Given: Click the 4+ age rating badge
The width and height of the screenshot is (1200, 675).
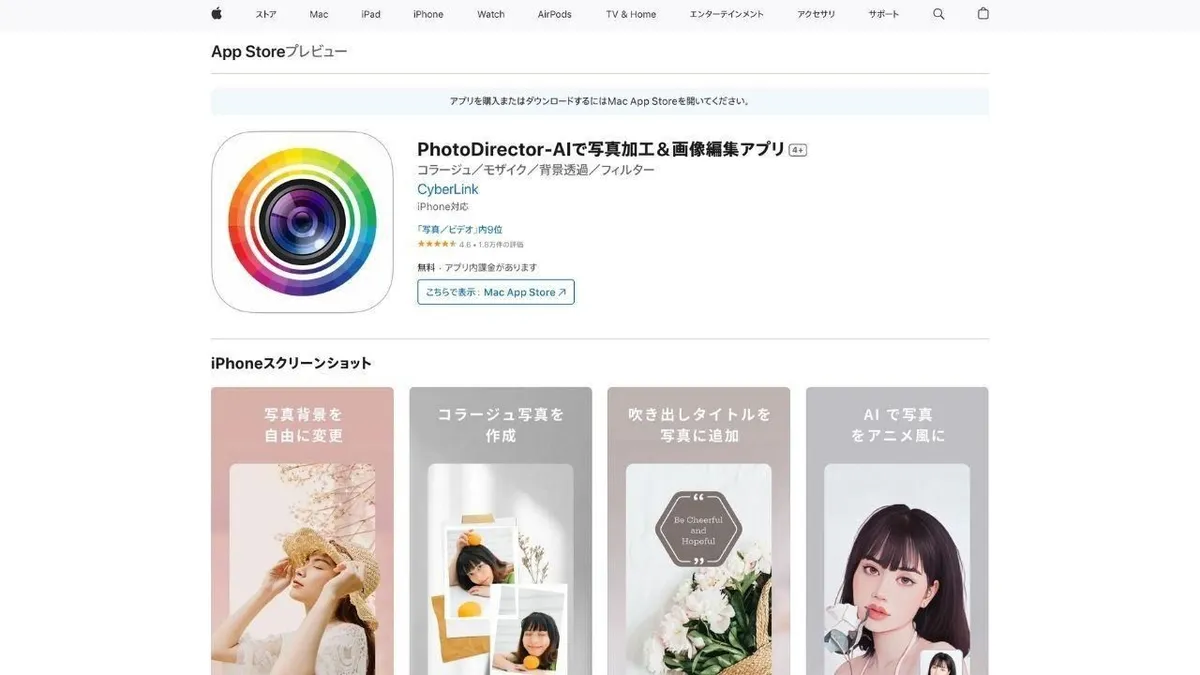Looking at the screenshot, I should point(798,150).
